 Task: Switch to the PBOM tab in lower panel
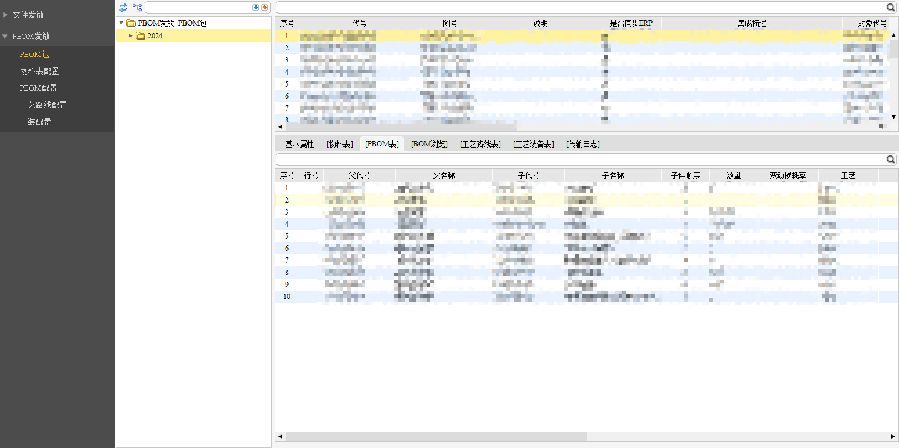[381, 144]
